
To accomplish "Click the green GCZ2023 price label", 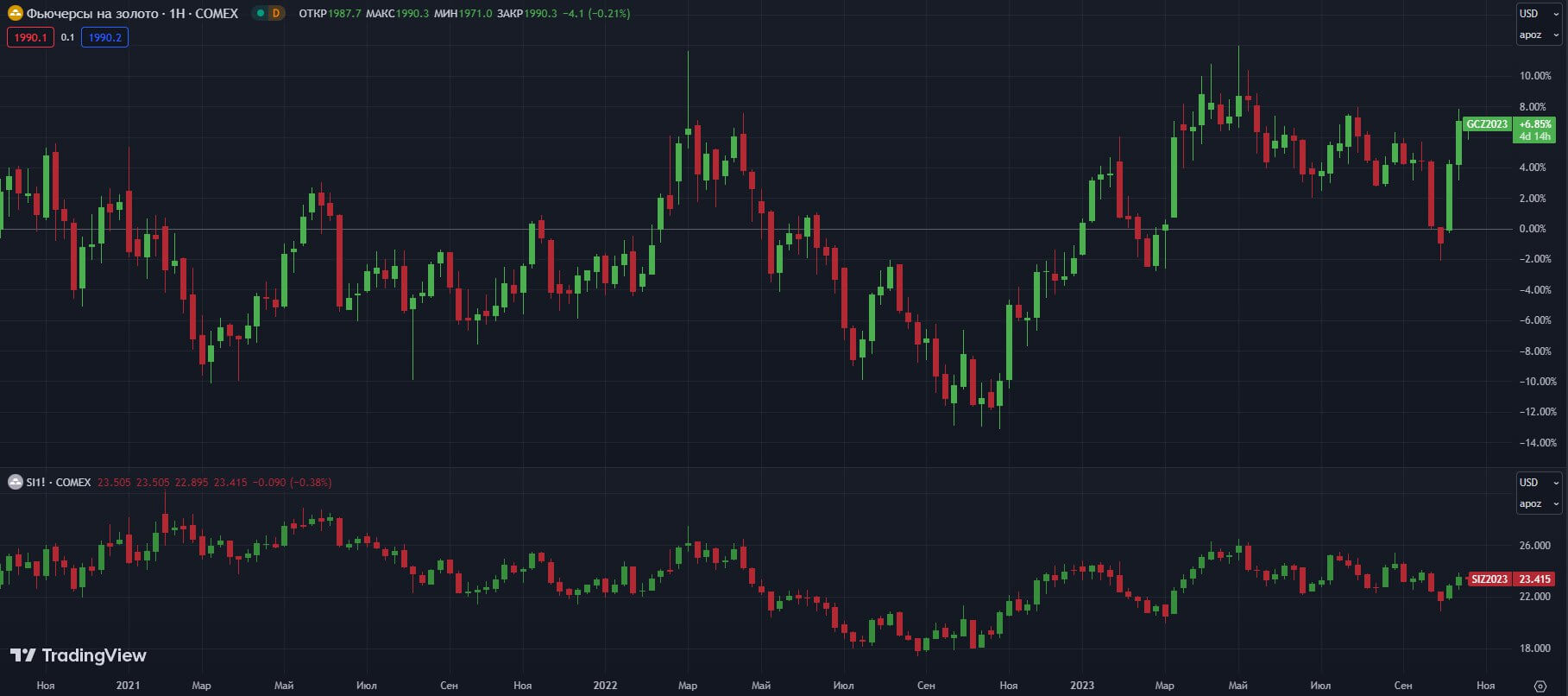I will tap(1488, 124).
